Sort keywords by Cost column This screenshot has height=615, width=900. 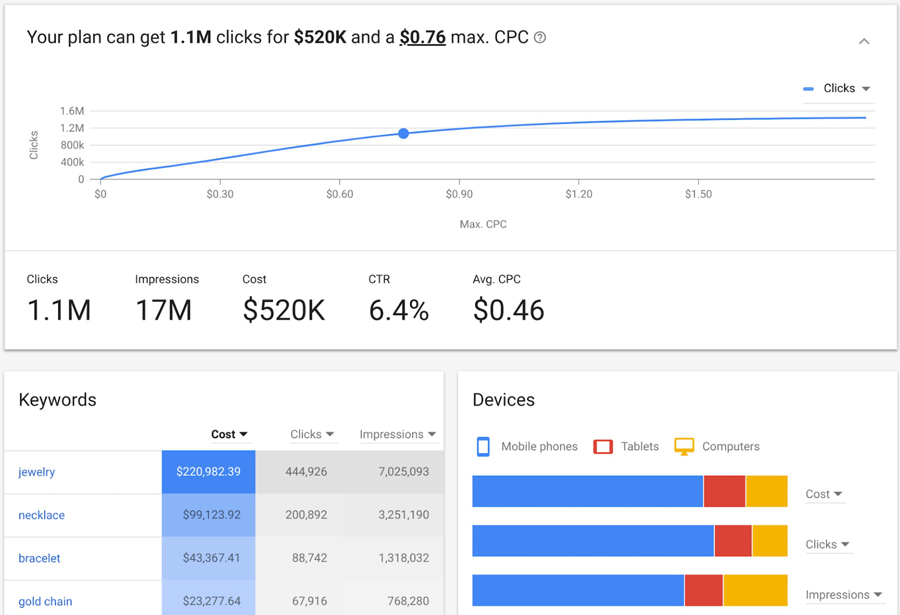[x=229, y=434]
